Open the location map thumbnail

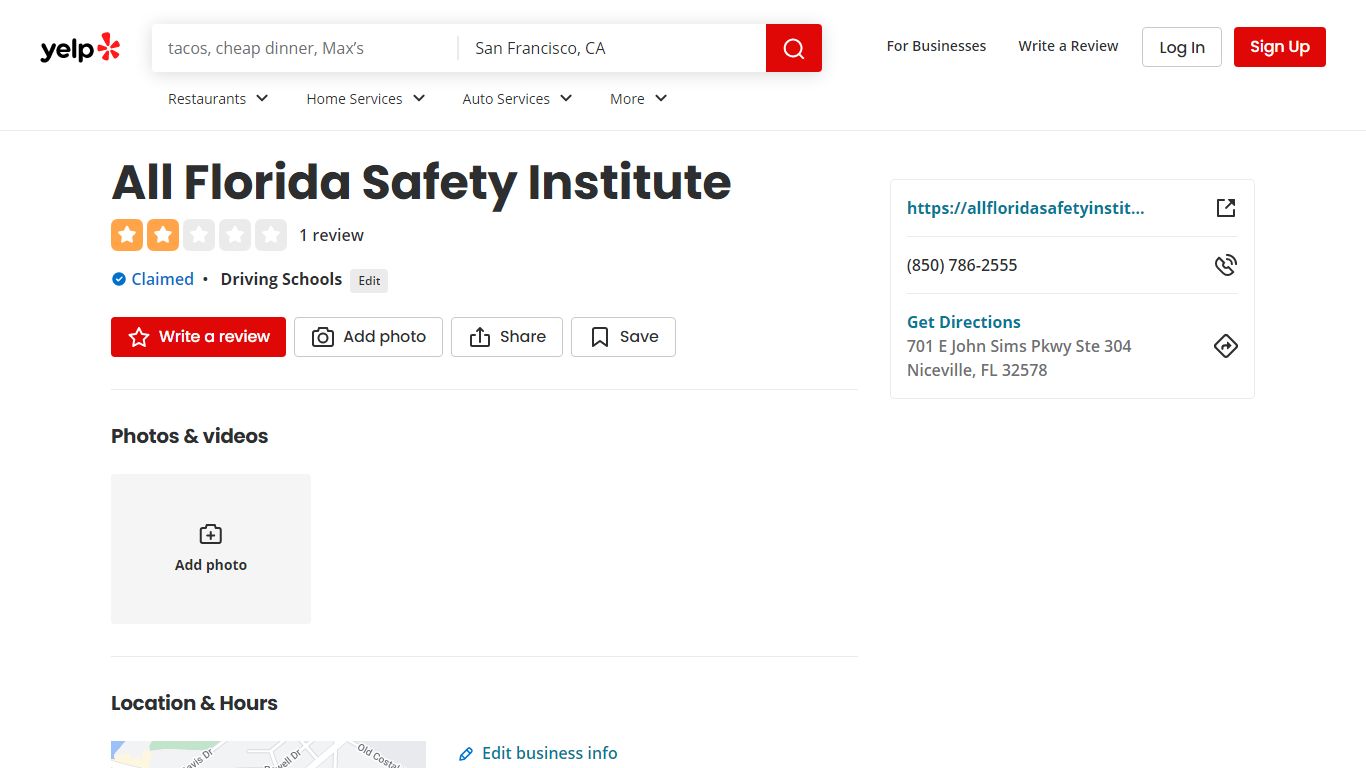point(268,755)
